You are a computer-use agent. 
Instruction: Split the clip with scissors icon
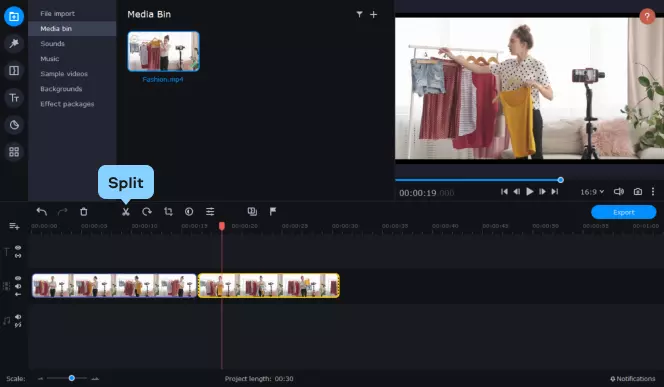click(x=126, y=211)
